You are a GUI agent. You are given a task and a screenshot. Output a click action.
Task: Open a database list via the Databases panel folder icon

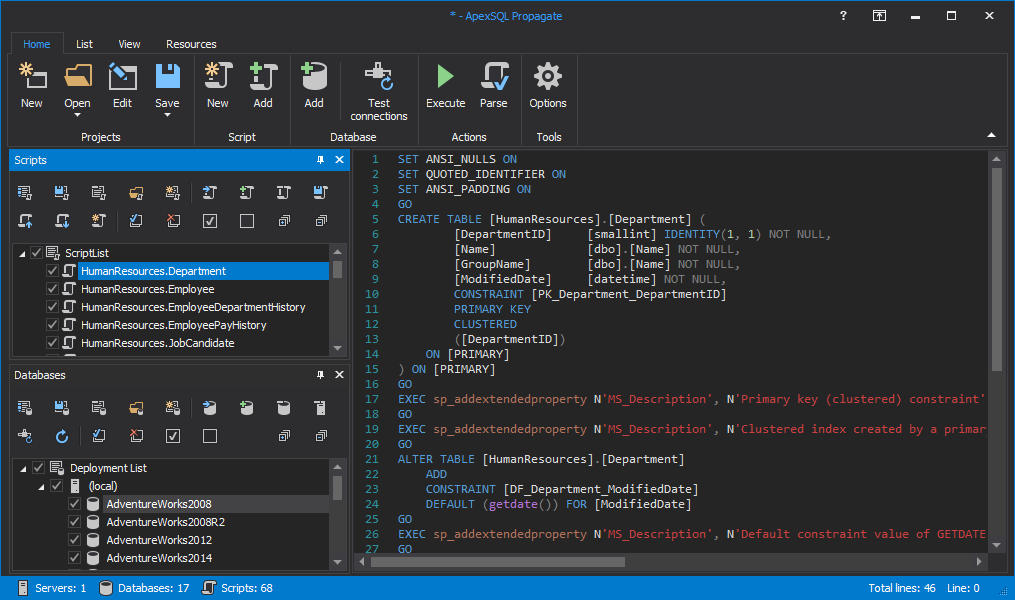pyautogui.click(x=136, y=407)
